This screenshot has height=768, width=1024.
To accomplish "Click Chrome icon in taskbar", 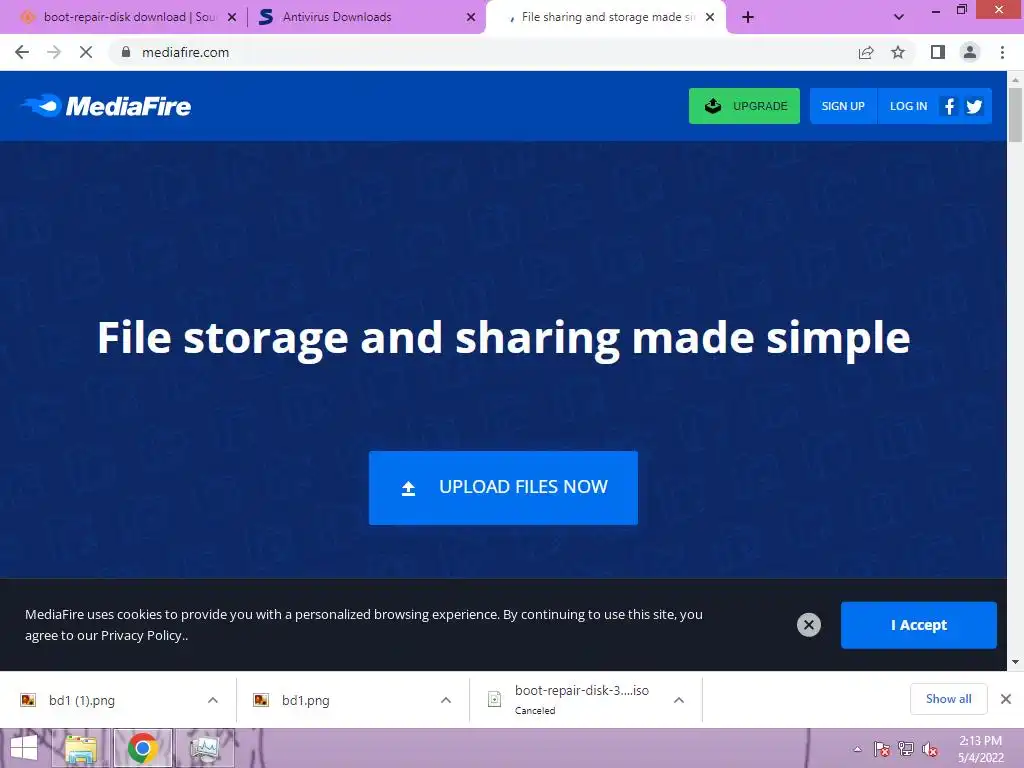I will coord(143,748).
